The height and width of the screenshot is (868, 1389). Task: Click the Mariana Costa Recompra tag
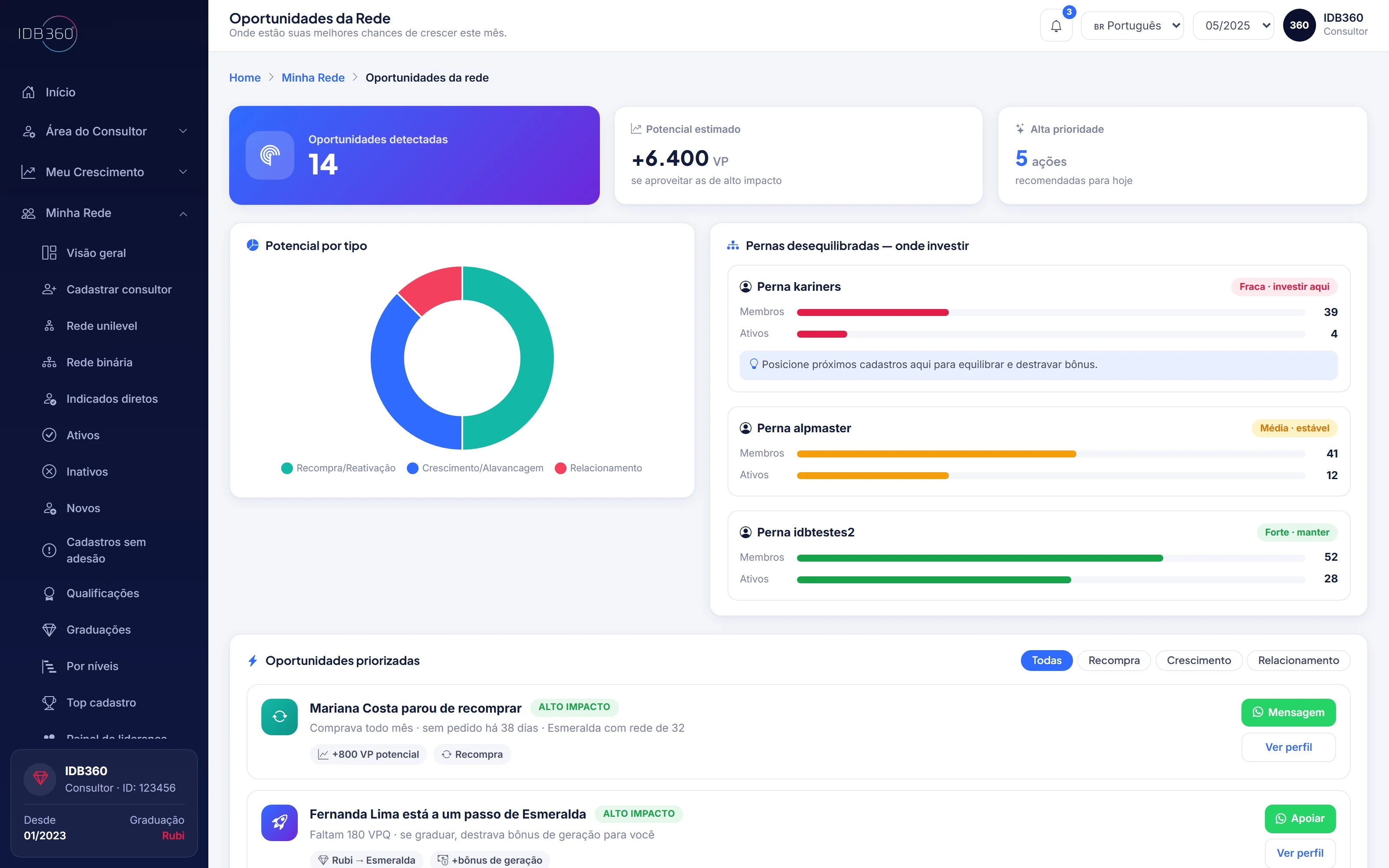tap(472, 754)
